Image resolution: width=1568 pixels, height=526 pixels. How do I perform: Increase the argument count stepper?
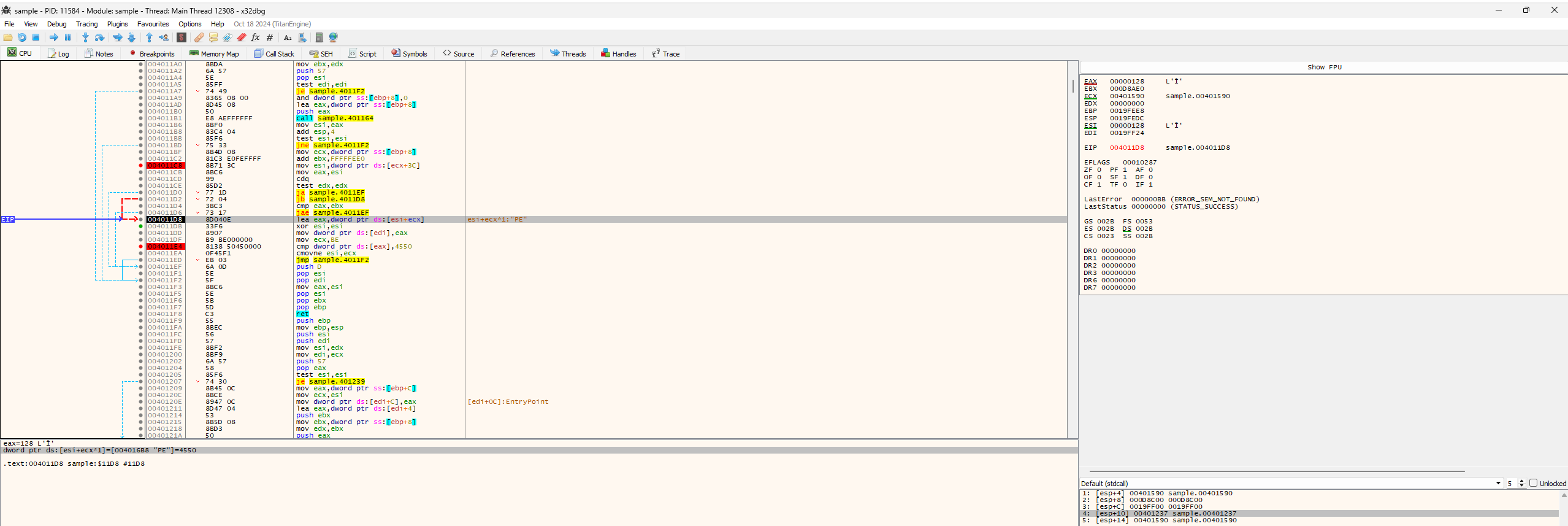click(x=1521, y=481)
